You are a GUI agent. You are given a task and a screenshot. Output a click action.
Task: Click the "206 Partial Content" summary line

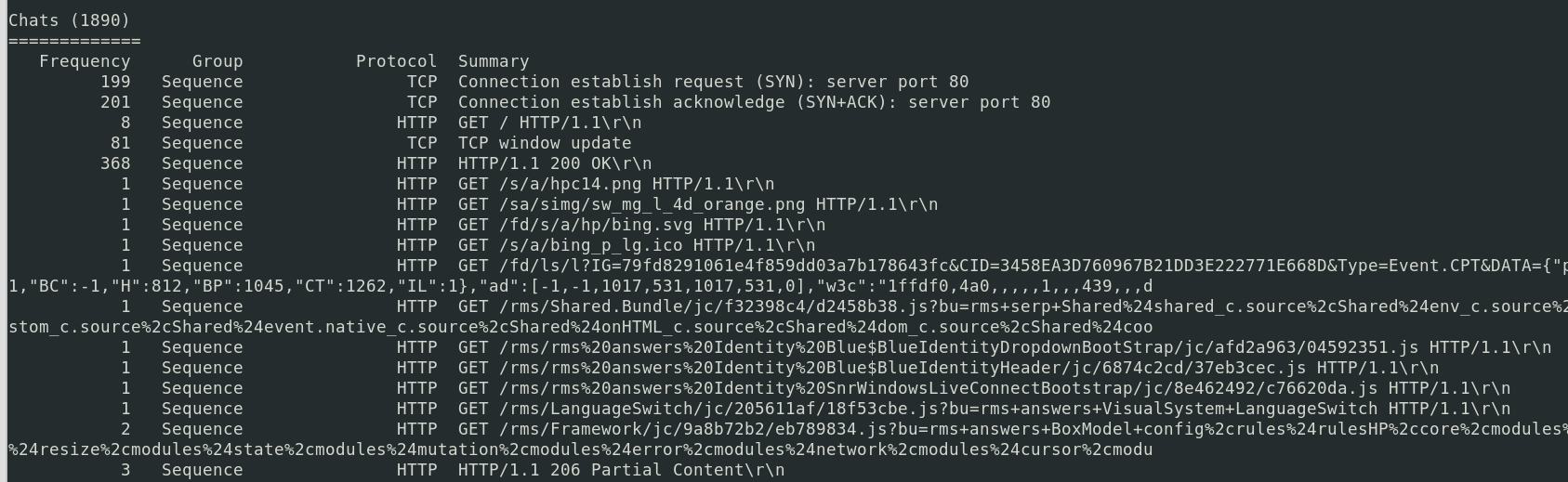(x=621, y=470)
